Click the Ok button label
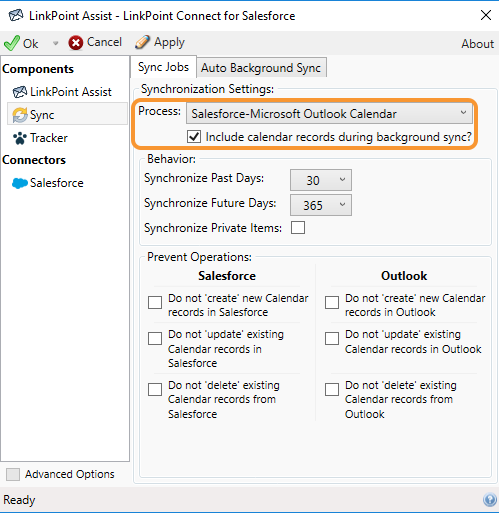499x513 pixels. (x=30, y=44)
